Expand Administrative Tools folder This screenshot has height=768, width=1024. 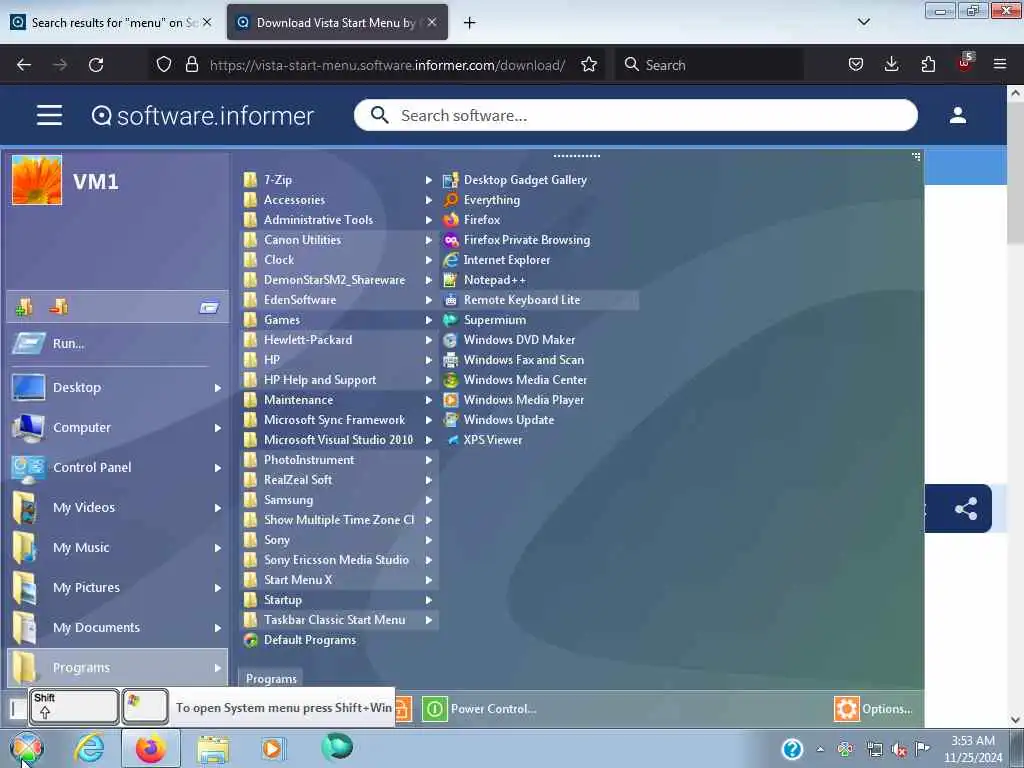[x=339, y=220]
